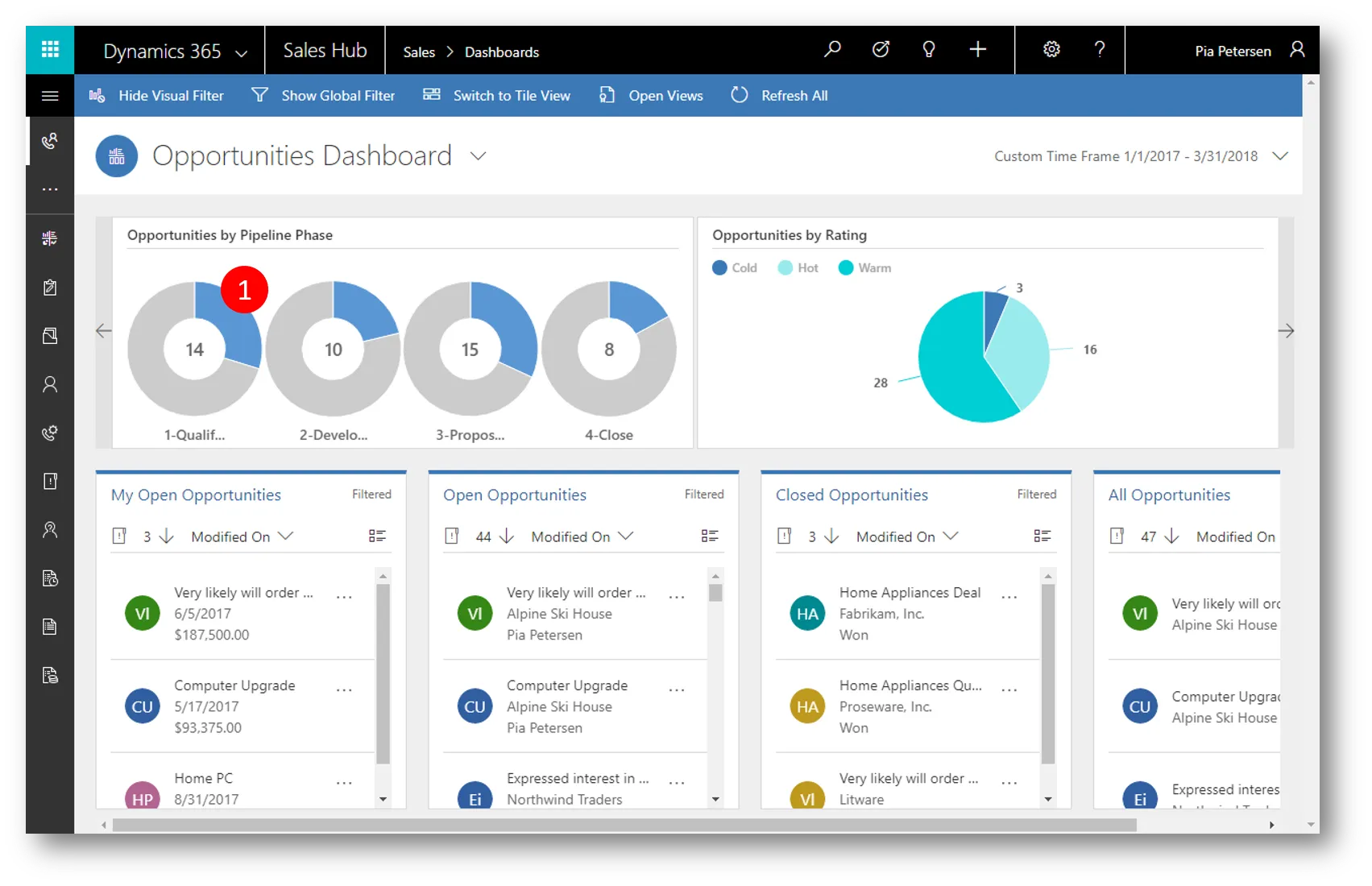Viewport: 1372px width, 886px height.
Task: Click Dashboards in the breadcrumb
Action: pos(502,52)
